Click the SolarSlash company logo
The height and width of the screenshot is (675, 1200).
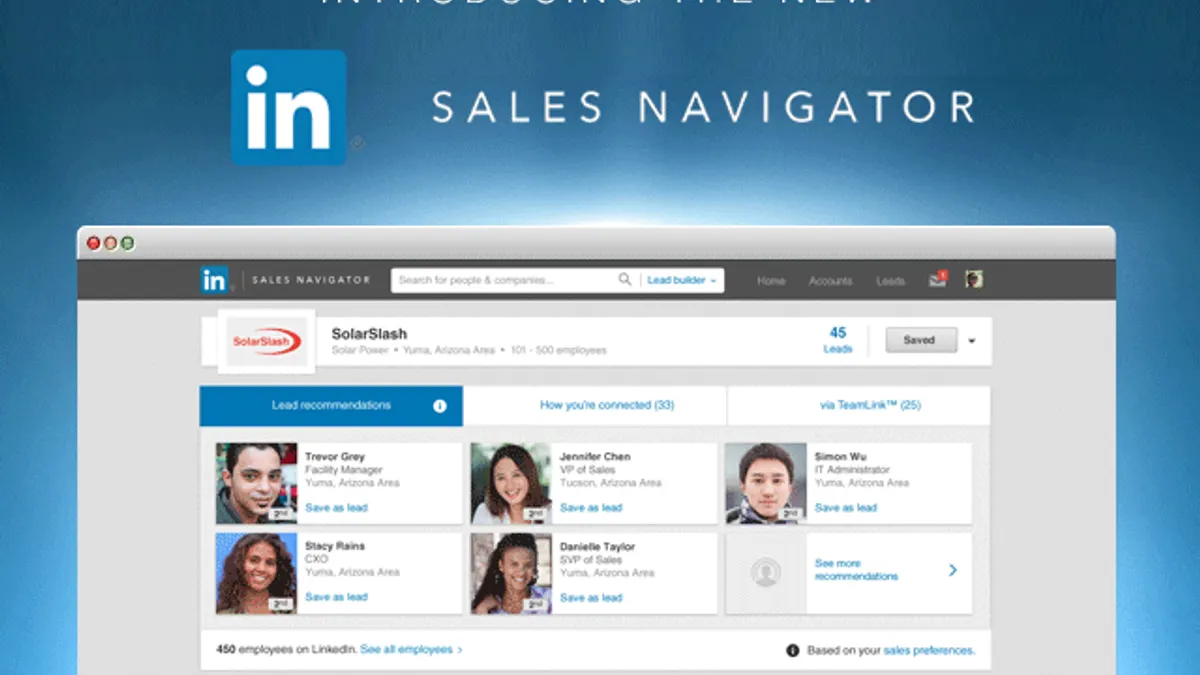[266, 341]
